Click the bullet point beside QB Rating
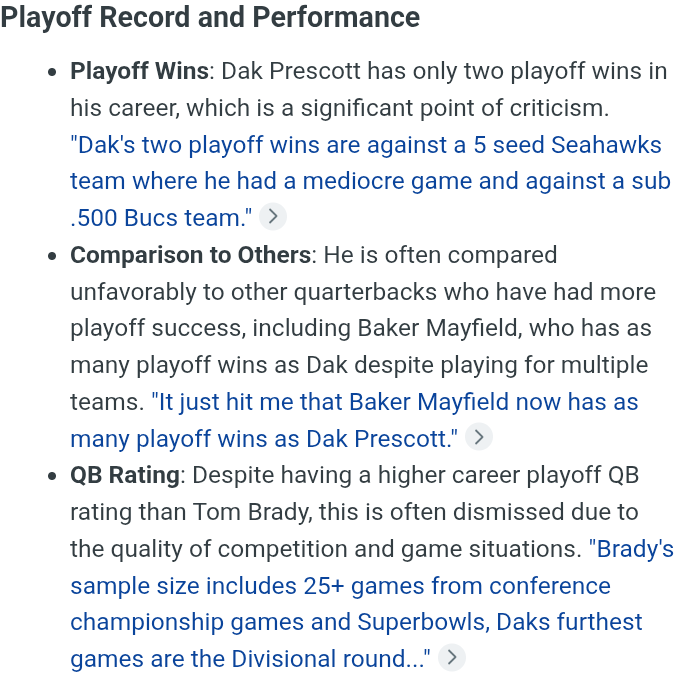 52,476
